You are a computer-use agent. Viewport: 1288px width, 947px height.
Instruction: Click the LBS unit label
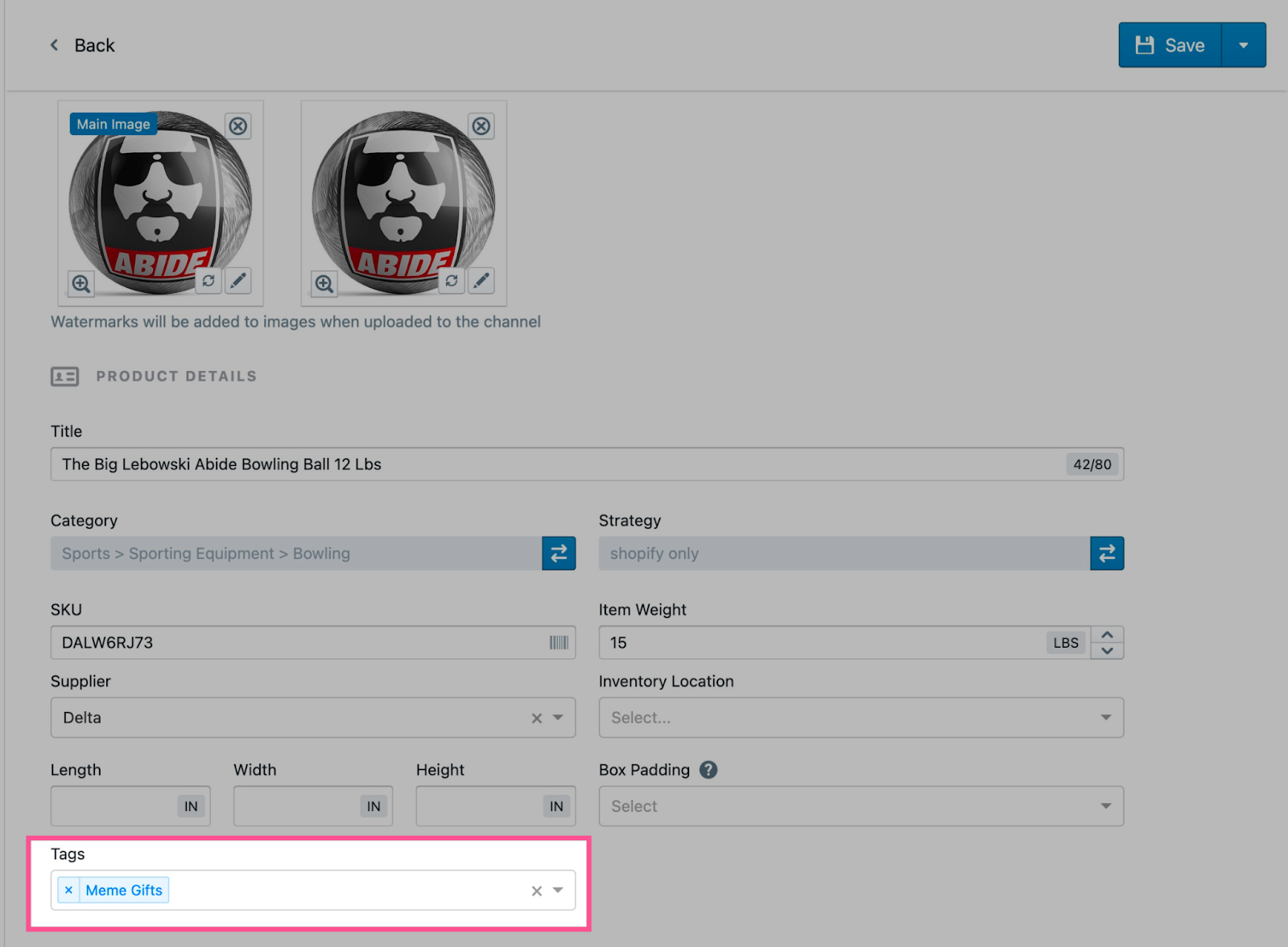click(1066, 643)
